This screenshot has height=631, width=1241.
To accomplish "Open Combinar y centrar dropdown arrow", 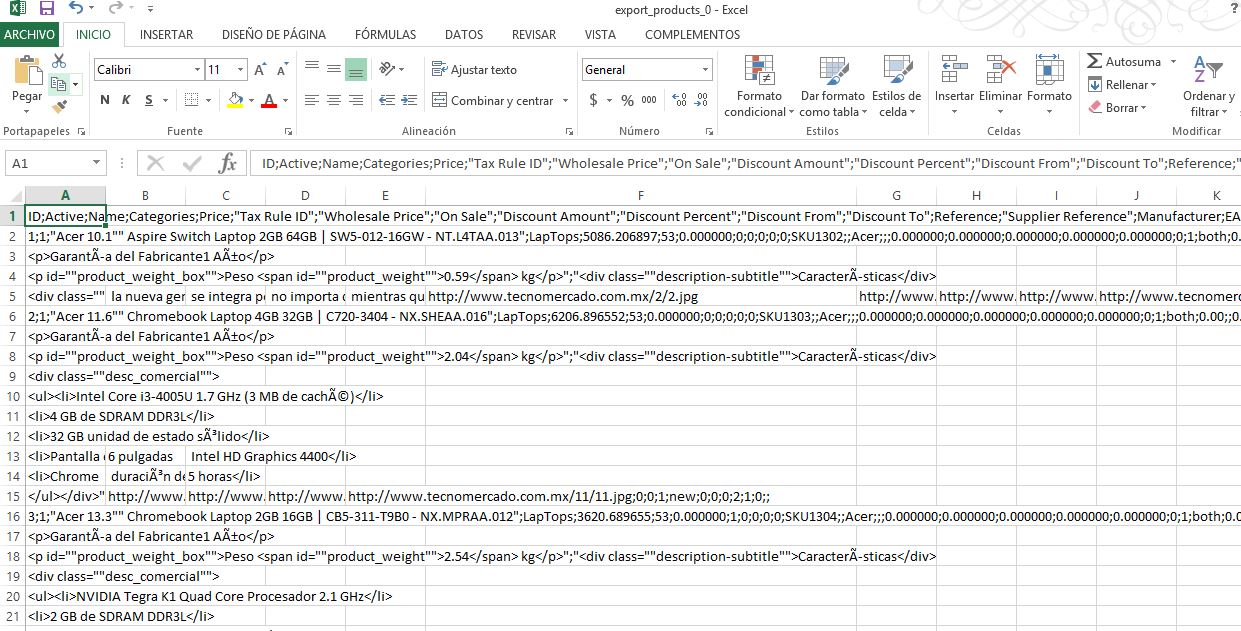I will (565, 100).
